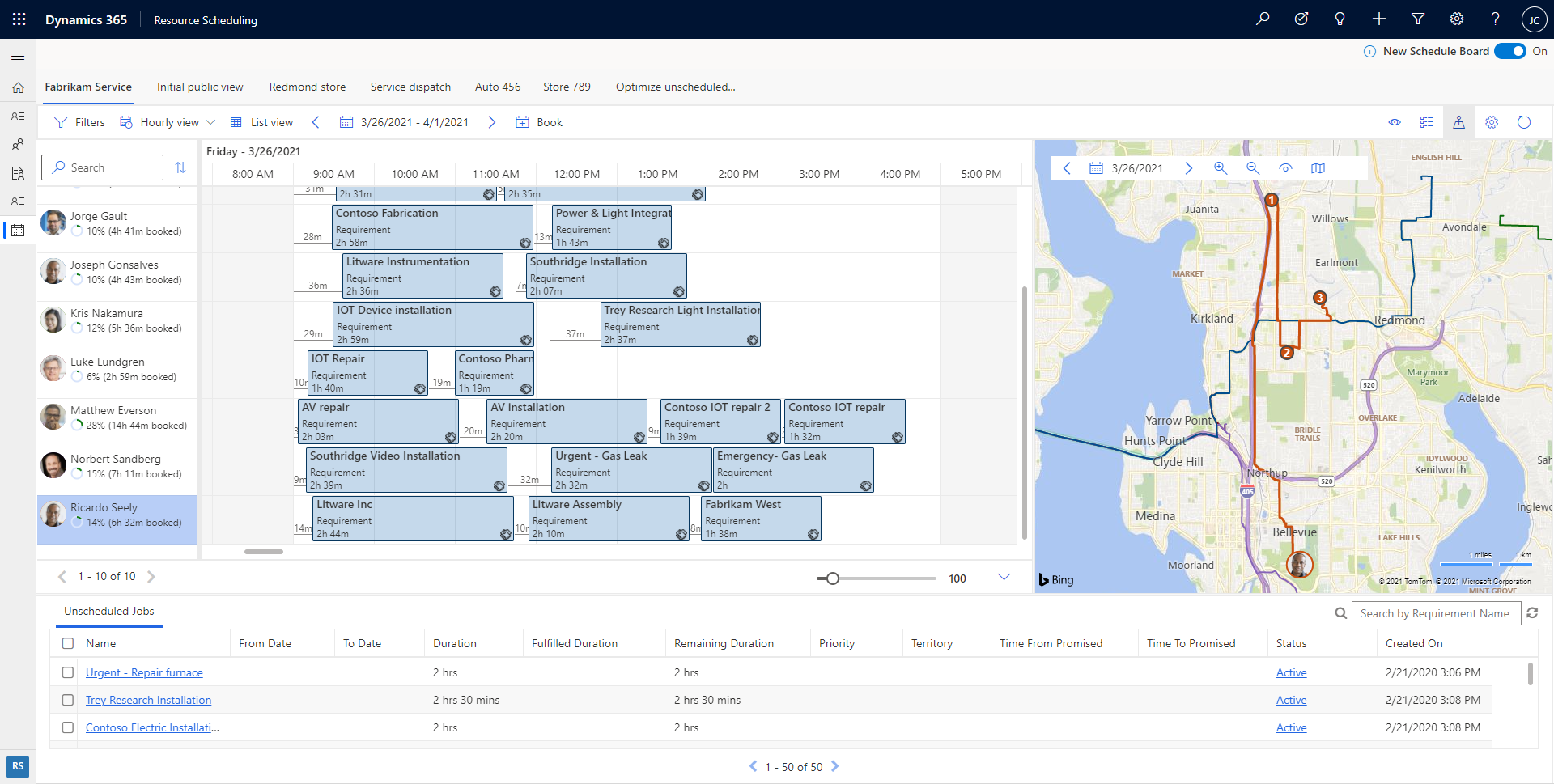This screenshot has width=1554, height=784.
Task: Click the horizontal scrollbar under the board
Action: tap(264, 552)
